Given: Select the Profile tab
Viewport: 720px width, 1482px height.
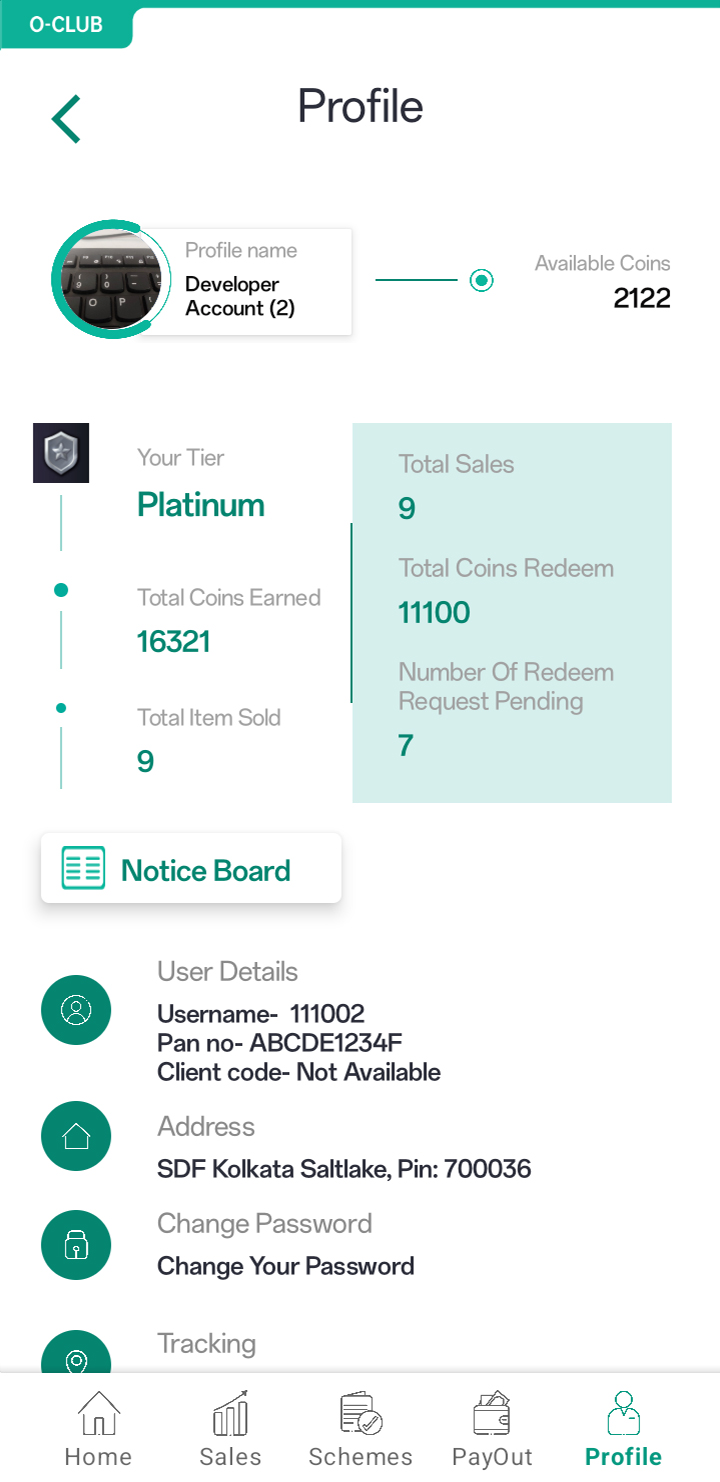Looking at the screenshot, I should tap(623, 1428).
